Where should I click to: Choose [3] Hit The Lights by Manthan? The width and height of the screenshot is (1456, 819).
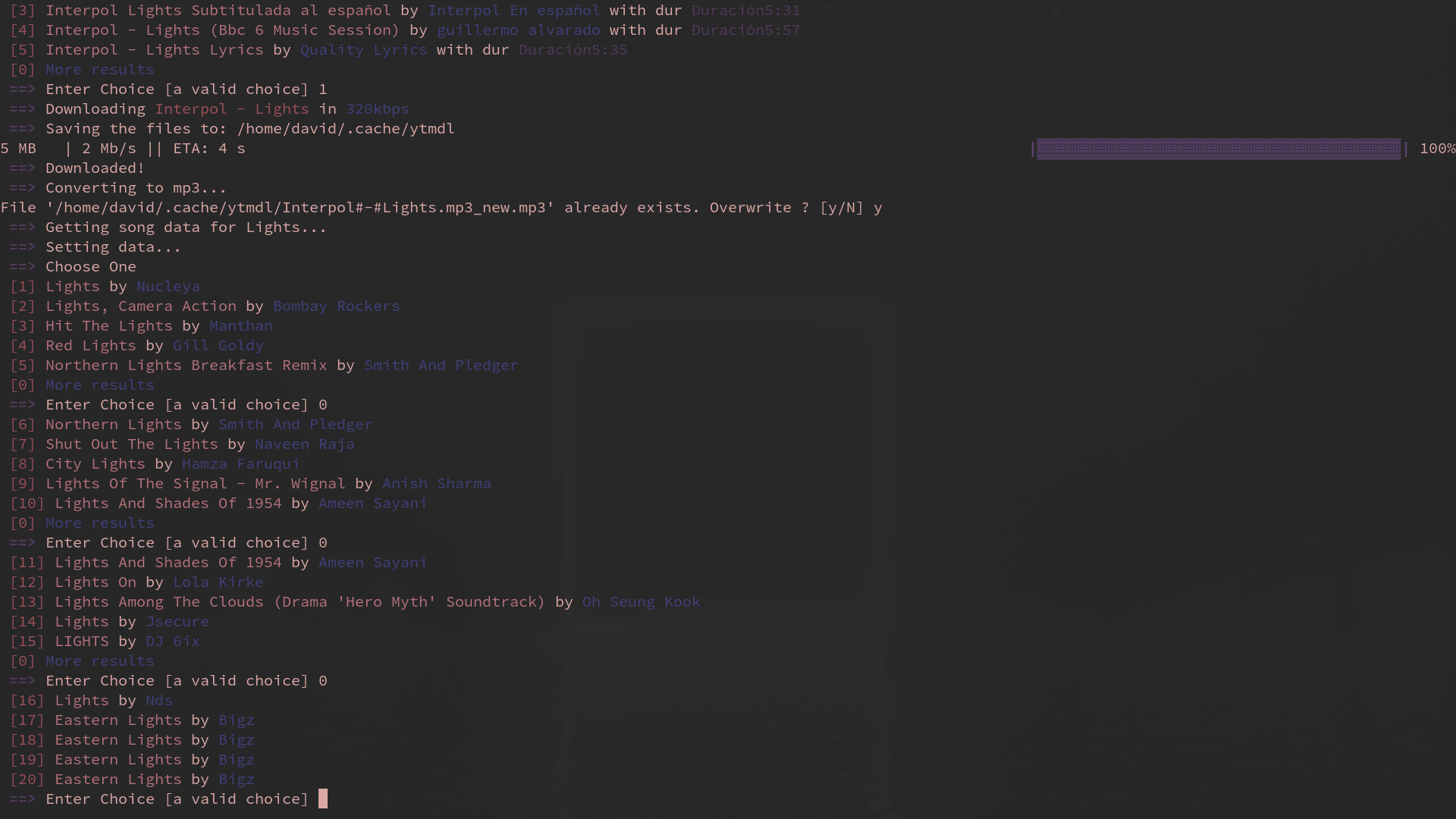pos(140,325)
